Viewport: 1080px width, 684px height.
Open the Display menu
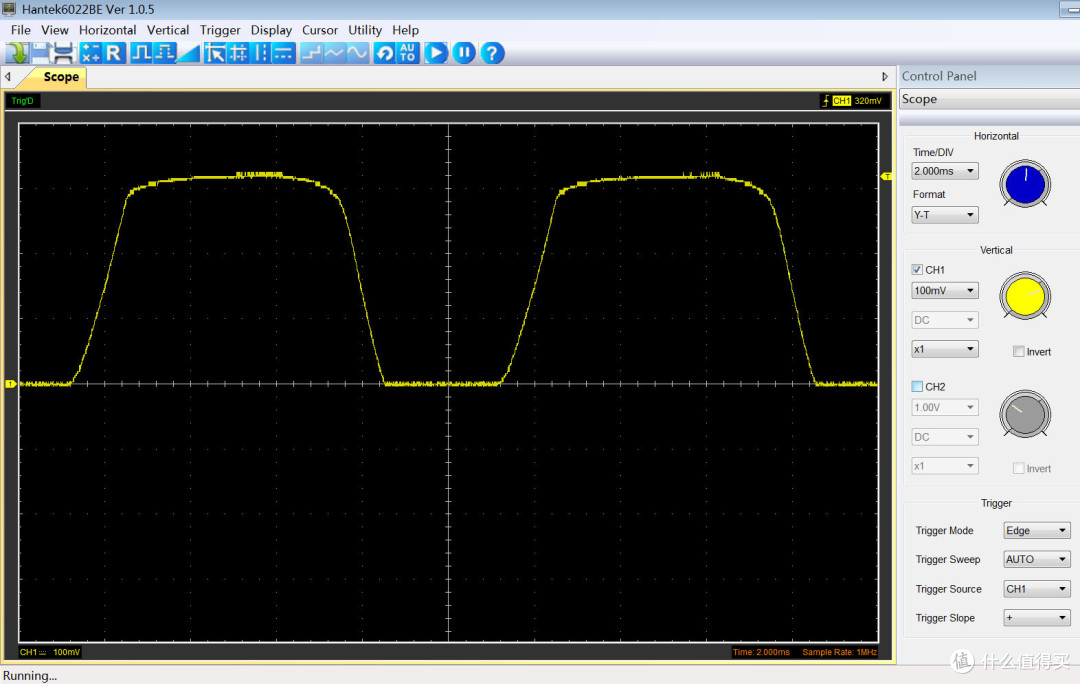[271, 30]
